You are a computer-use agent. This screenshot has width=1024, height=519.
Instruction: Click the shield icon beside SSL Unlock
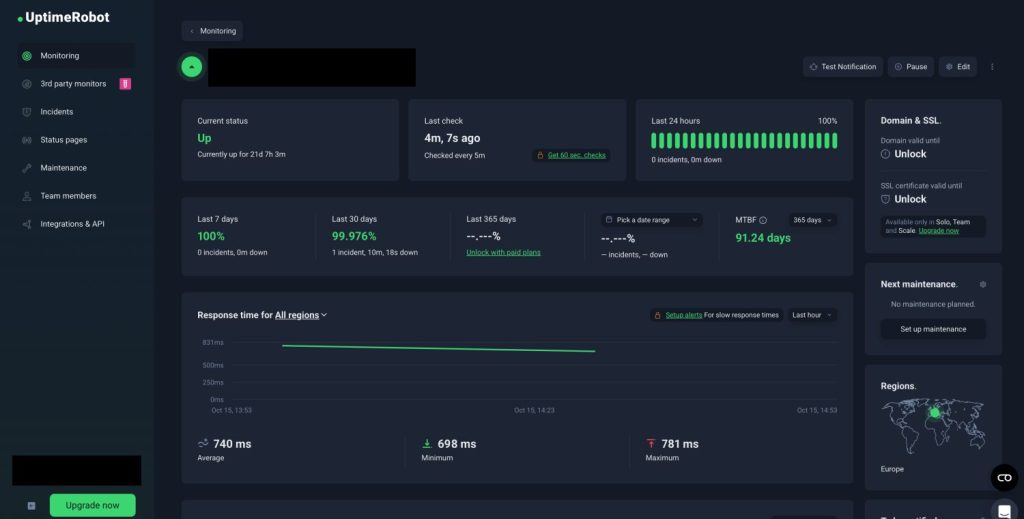886,199
